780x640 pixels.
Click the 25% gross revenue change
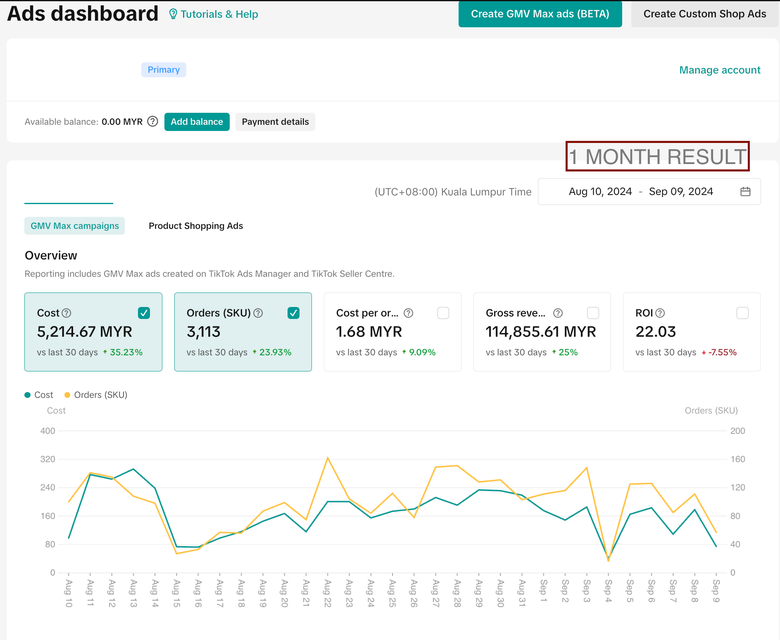click(568, 352)
